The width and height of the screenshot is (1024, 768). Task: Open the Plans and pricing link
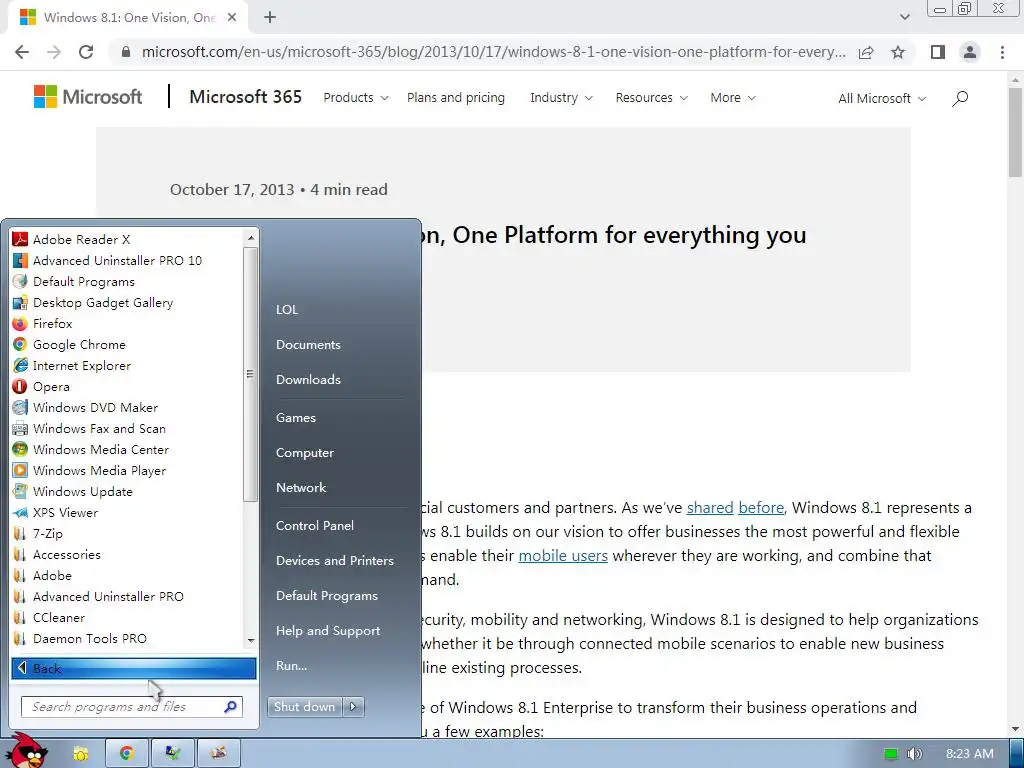point(456,98)
